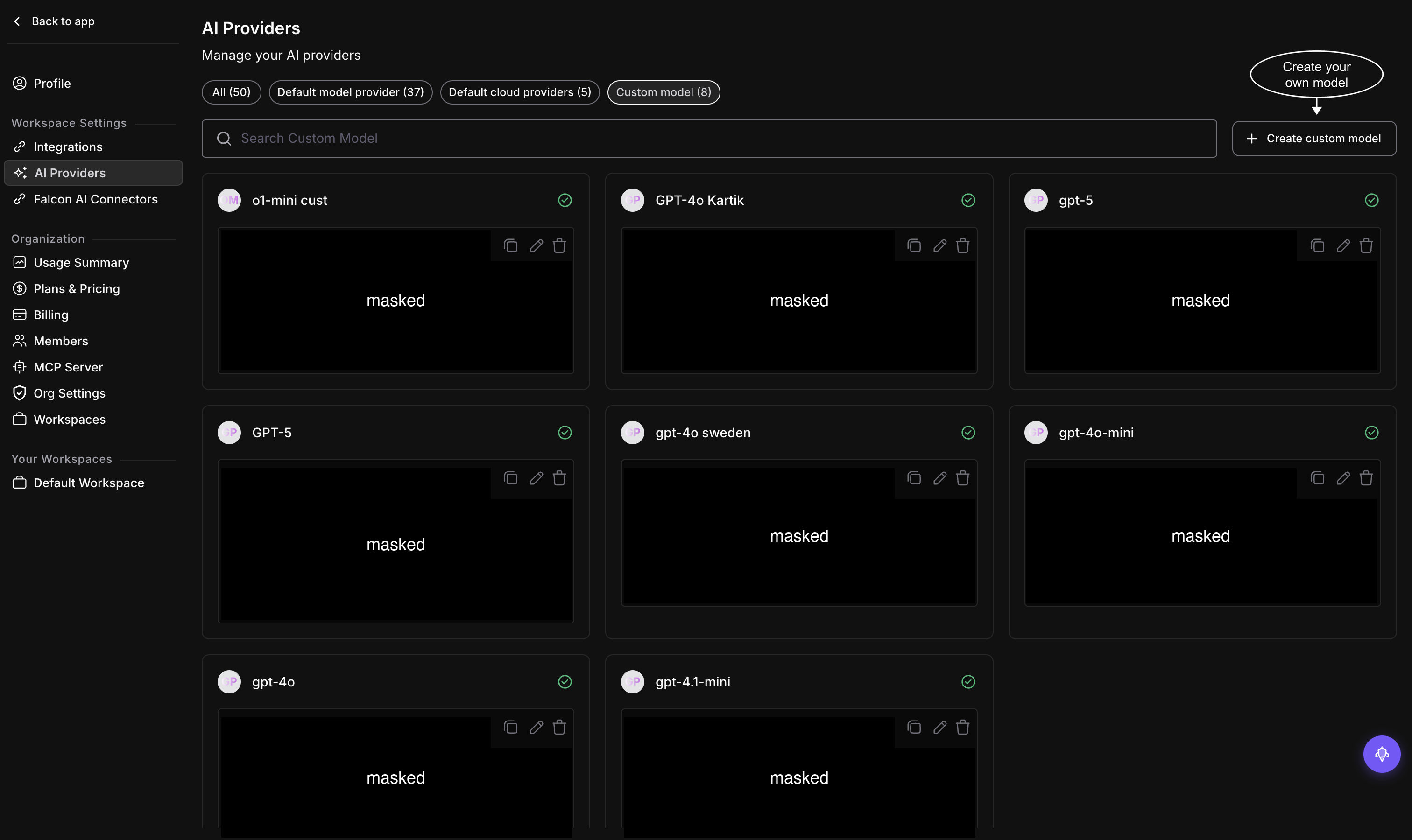Click the GPT-4o Kartik avatar icon
Viewport: 1412px width, 840px height.
click(633, 200)
